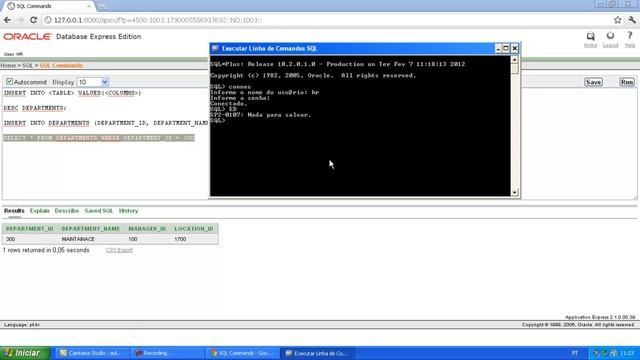Click the DEPARTMENT_NAME column header

(x=91, y=229)
